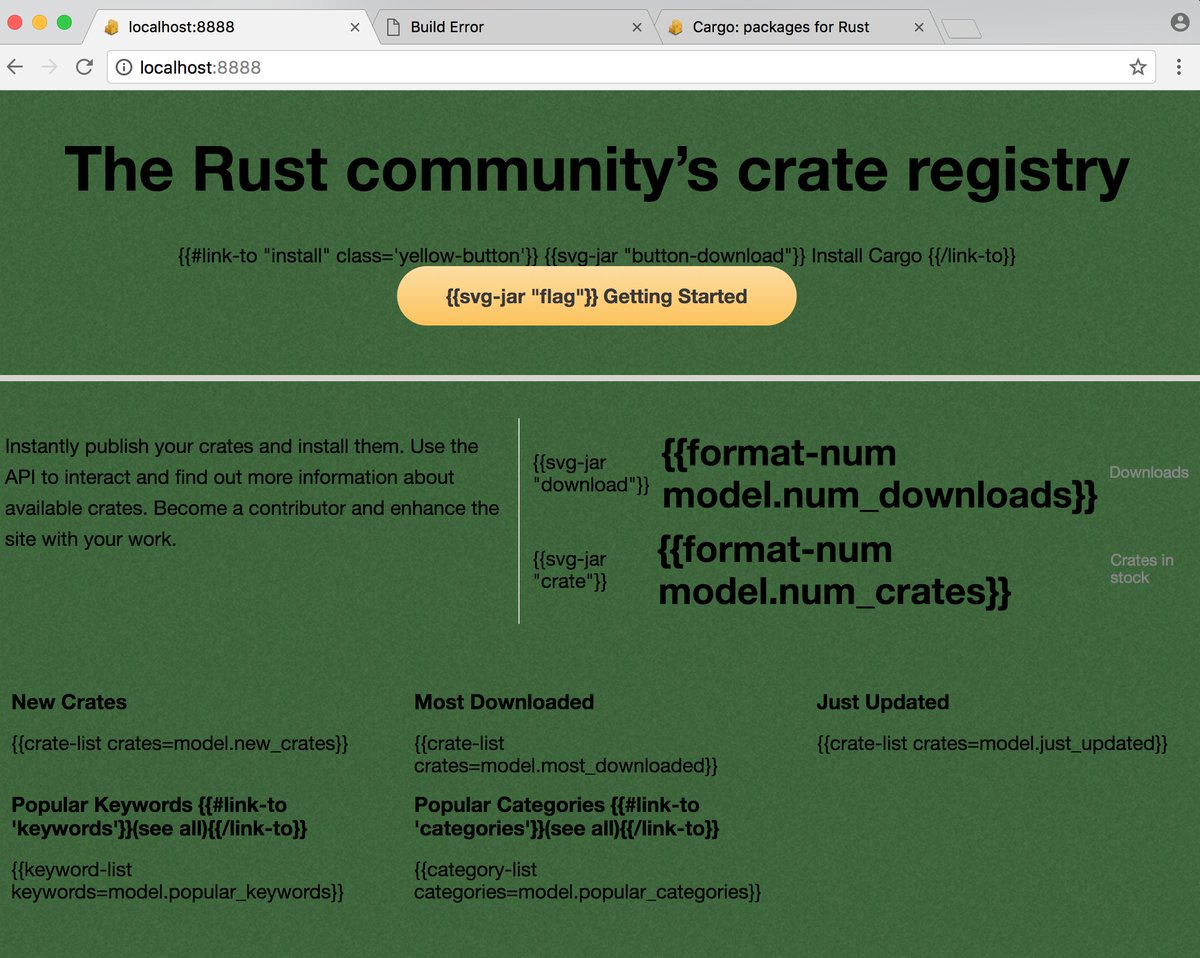Click the category-list categories=model.popular_categories text
Image resolution: width=1200 pixels, height=958 pixels.
(x=588, y=881)
